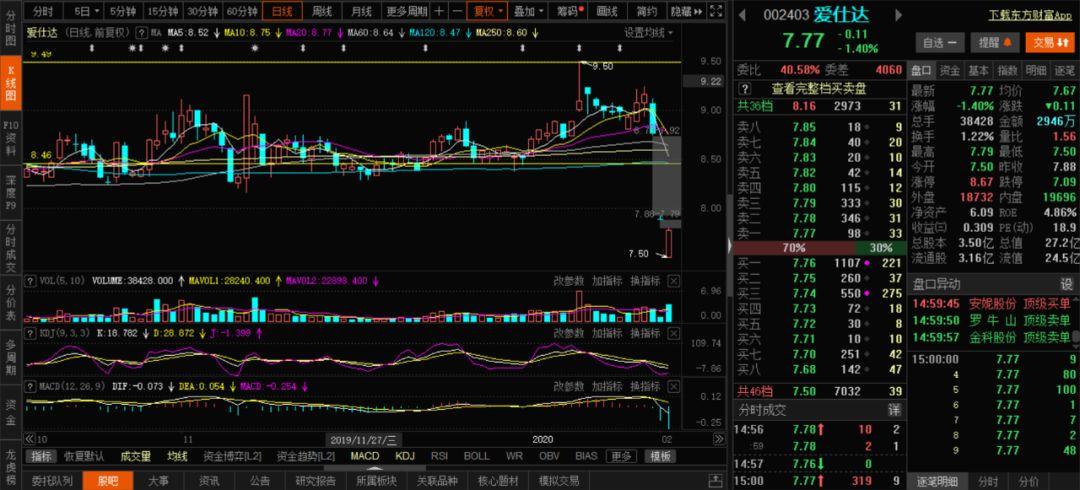Viewport: 1080px width, 490px height.
Task: Zoom out the K-line chart with the minus icon
Action: (457, 11)
